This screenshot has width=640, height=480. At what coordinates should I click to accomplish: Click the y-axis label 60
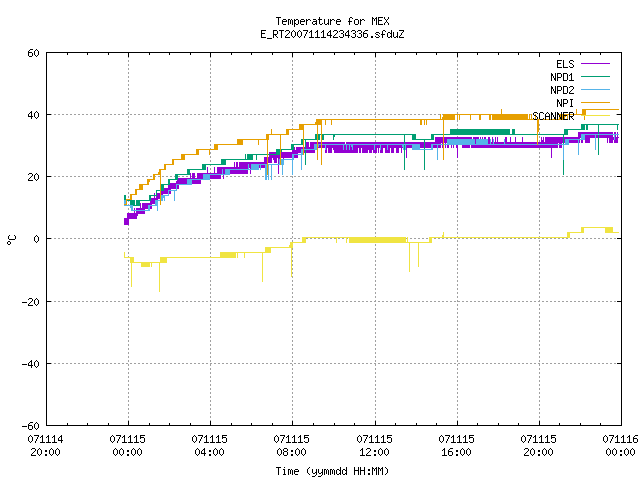pyautogui.click(x=33, y=53)
